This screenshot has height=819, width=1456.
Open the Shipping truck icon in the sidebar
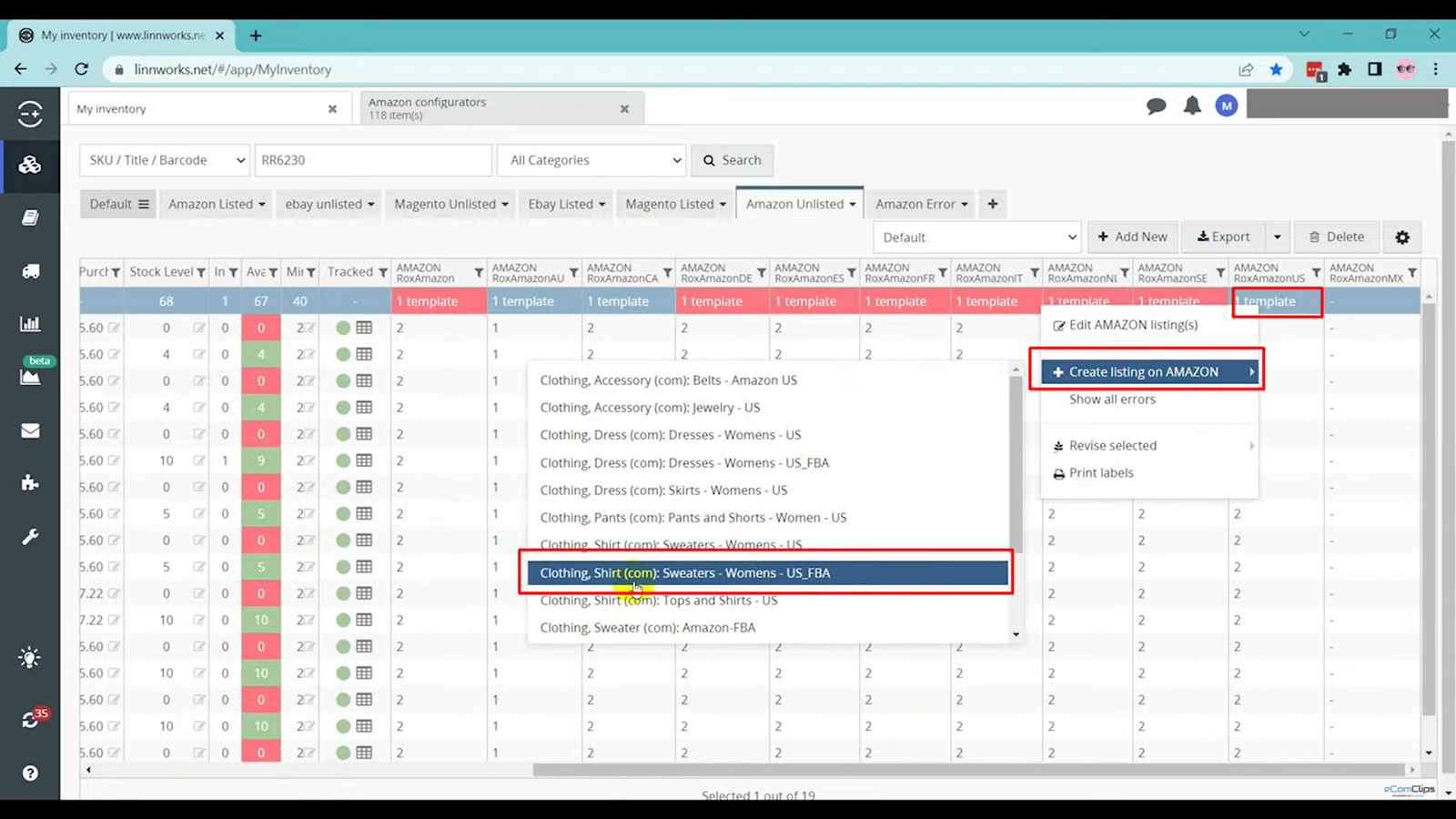click(x=30, y=271)
